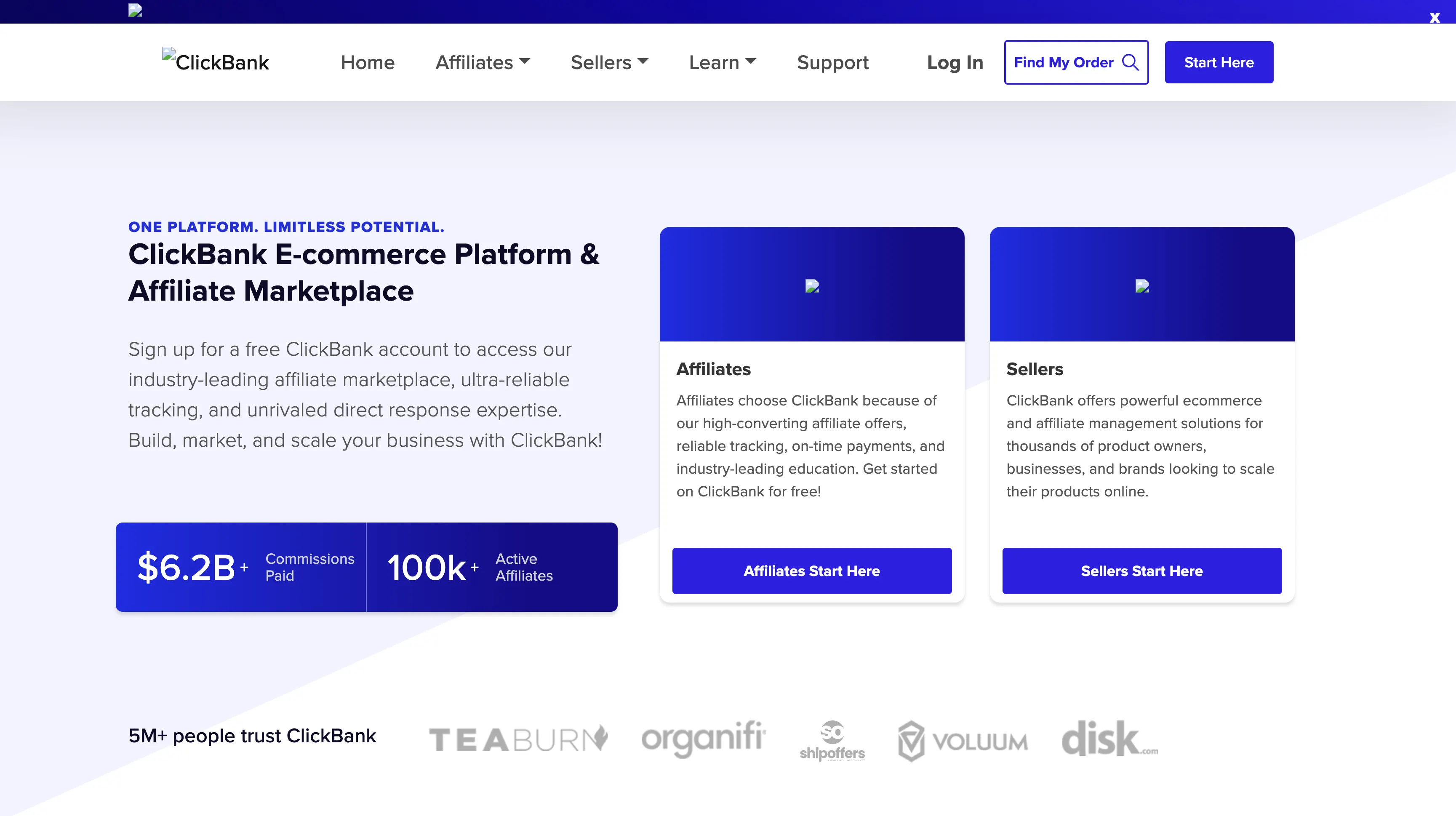Viewport: 1456px width, 816px height.
Task: Click the disk.com partner logo
Action: (1109, 739)
